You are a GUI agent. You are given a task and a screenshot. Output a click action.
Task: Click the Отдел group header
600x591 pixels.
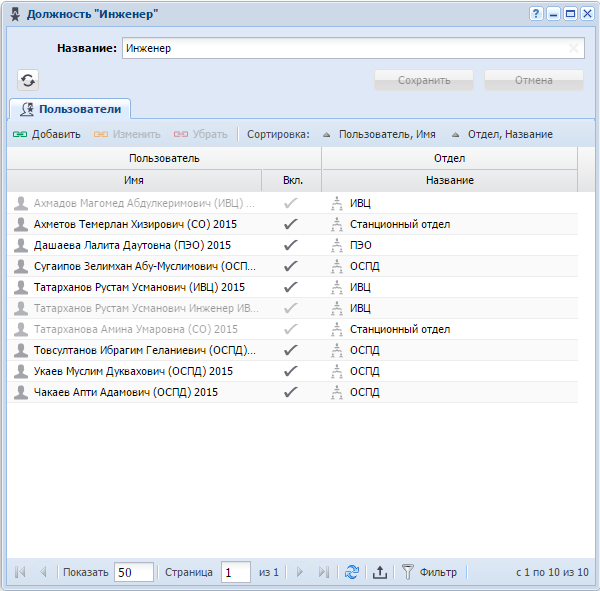[x=450, y=158]
